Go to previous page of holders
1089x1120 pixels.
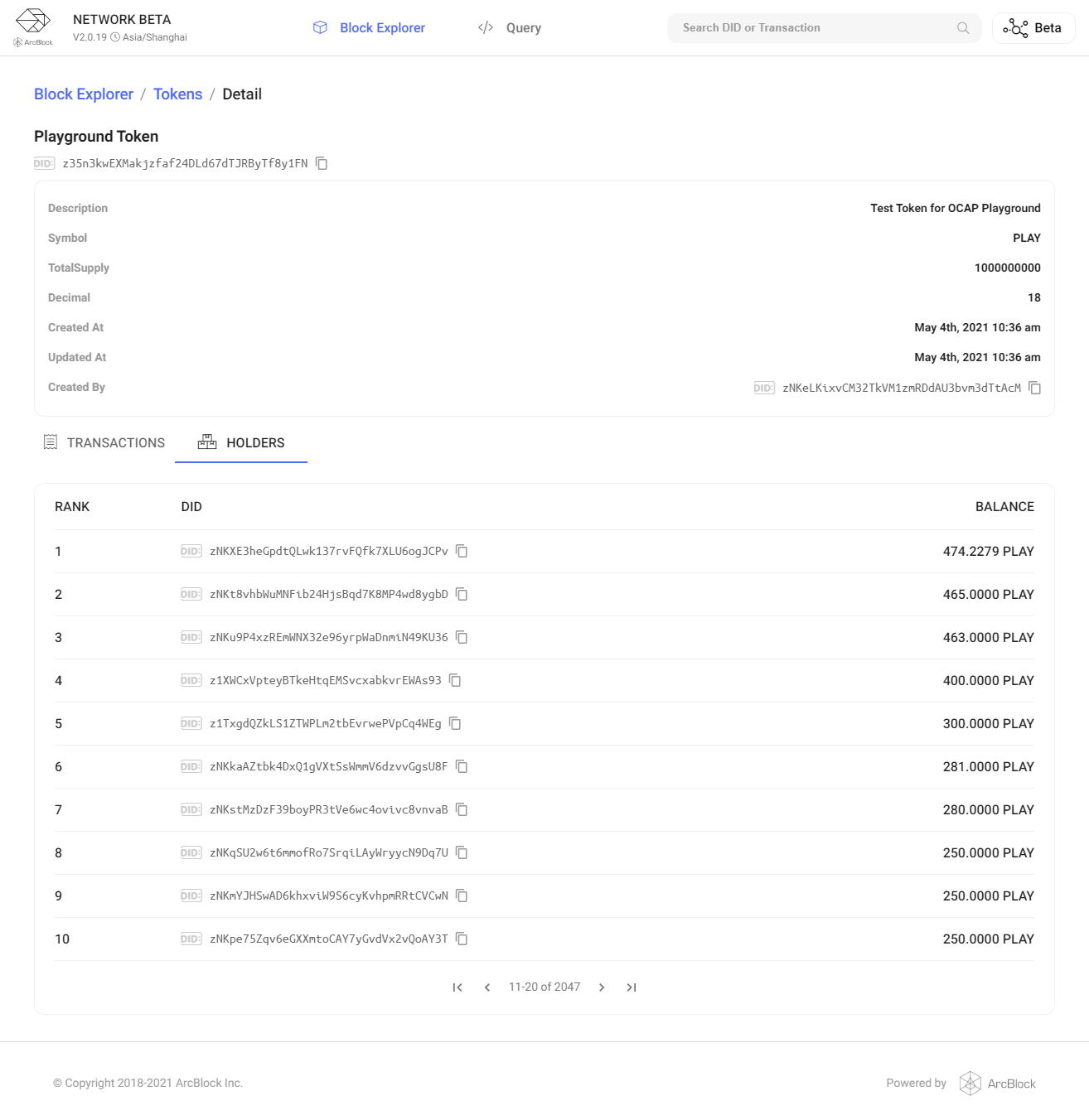487,987
